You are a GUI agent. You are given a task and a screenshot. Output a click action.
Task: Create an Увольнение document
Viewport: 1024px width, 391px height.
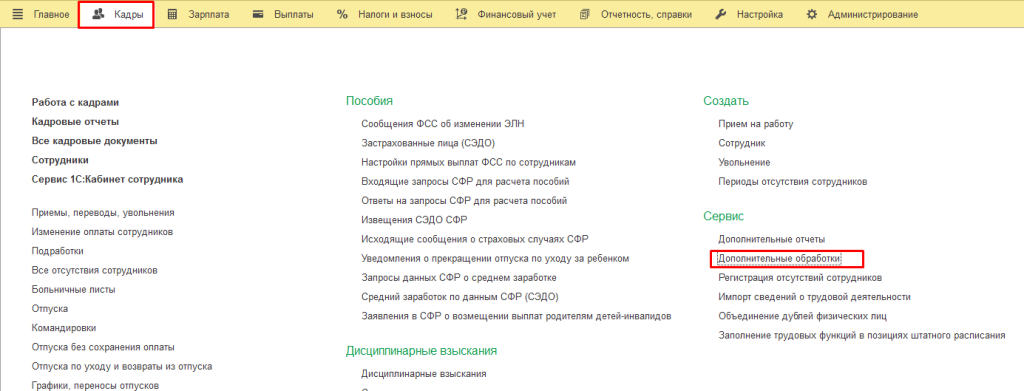(x=744, y=162)
